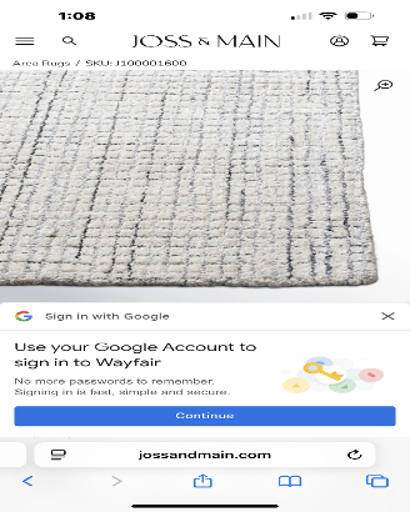Viewport: 410px width, 512px height.
Task: Open Safari page settings icon
Action: (58, 455)
